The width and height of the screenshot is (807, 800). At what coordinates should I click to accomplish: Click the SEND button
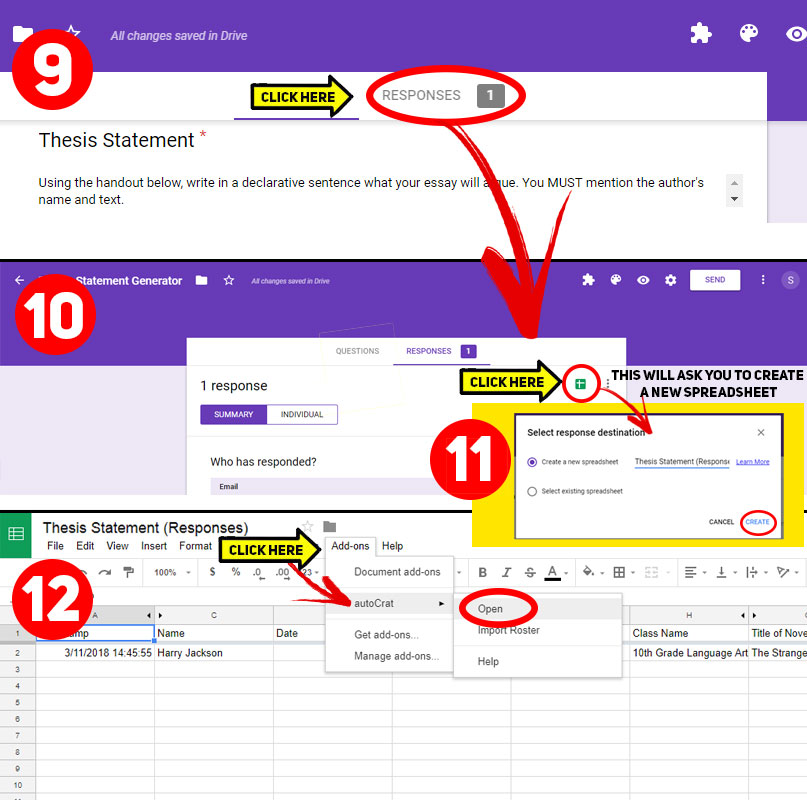coord(714,280)
